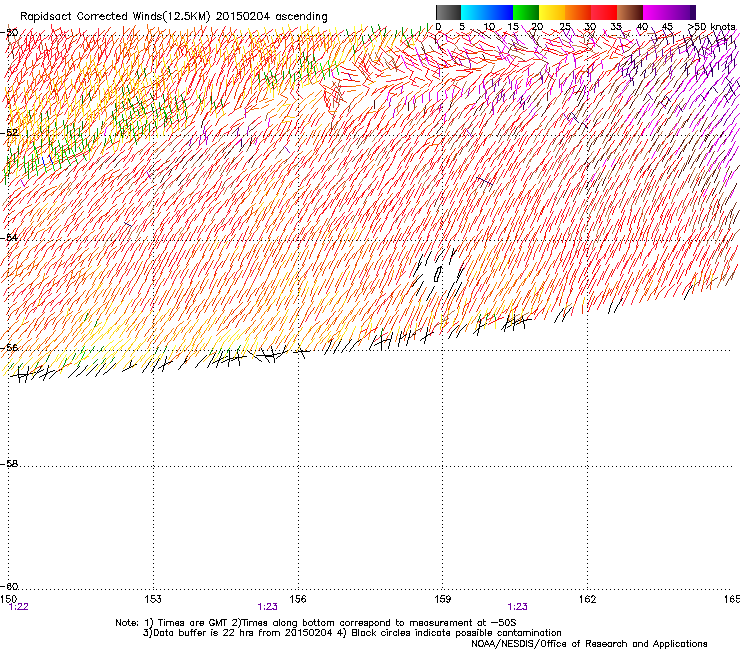Image resolution: width=740 pixels, height=650 pixels.
Task: Click the '40' legend scale label
Action: point(642,27)
